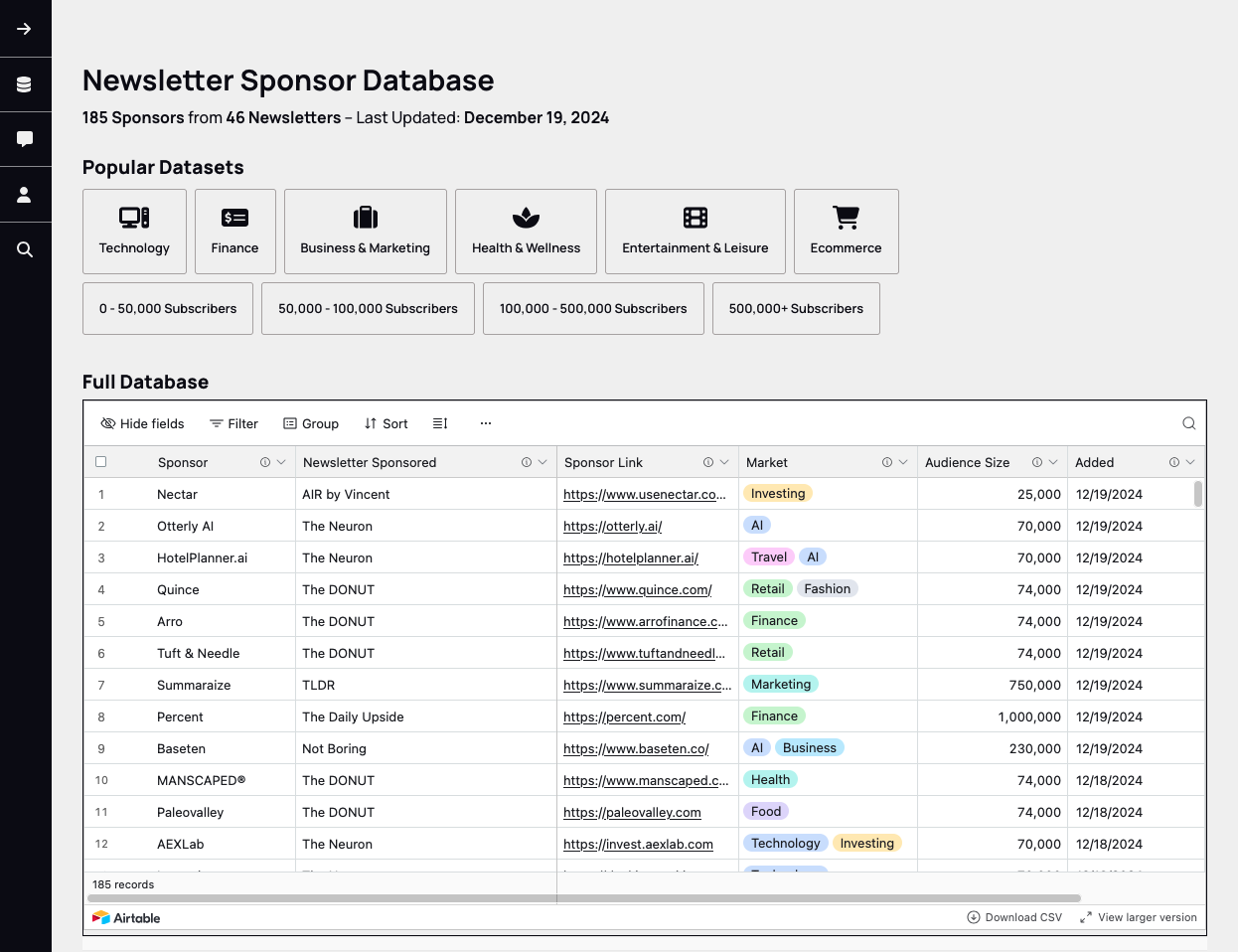The width and height of the screenshot is (1238, 952).
Task: Select the Entertainment & Leisure dataset card
Action: coord(696,232)
